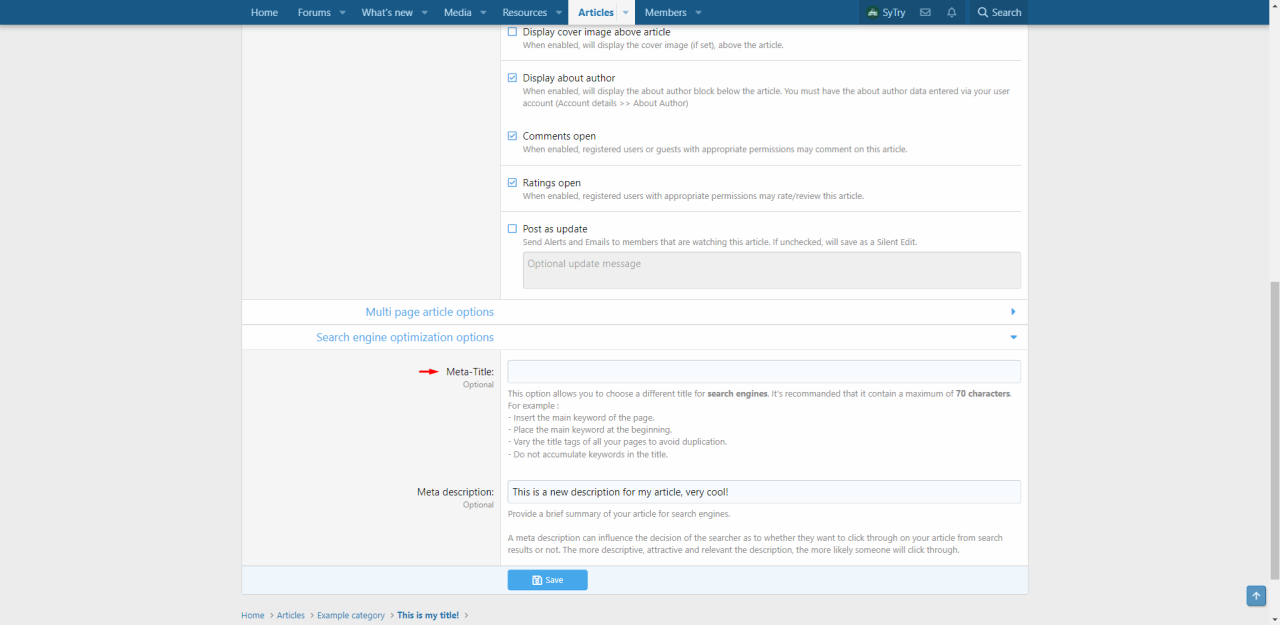This screenshot has height=625, width=1280.
Task: Open the Resources menu item
Action: tap(524, 12)
